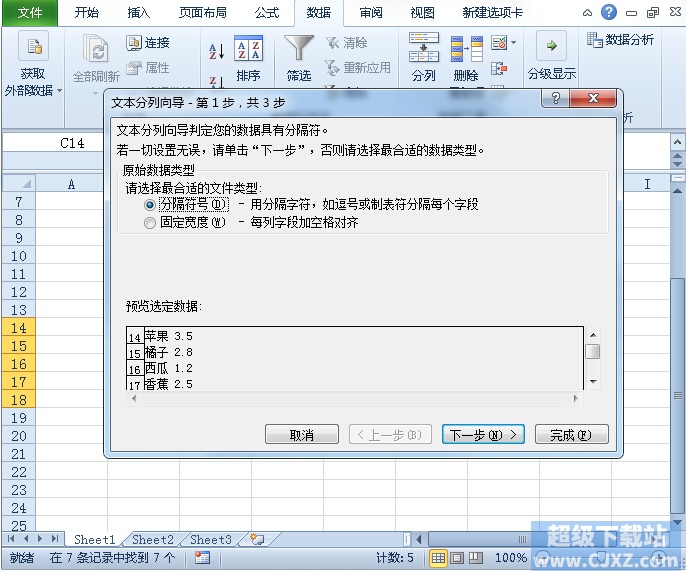Viewport: 686px width, 571px height.
Task: Click the 100% zoom level
Action: [511, 557]
